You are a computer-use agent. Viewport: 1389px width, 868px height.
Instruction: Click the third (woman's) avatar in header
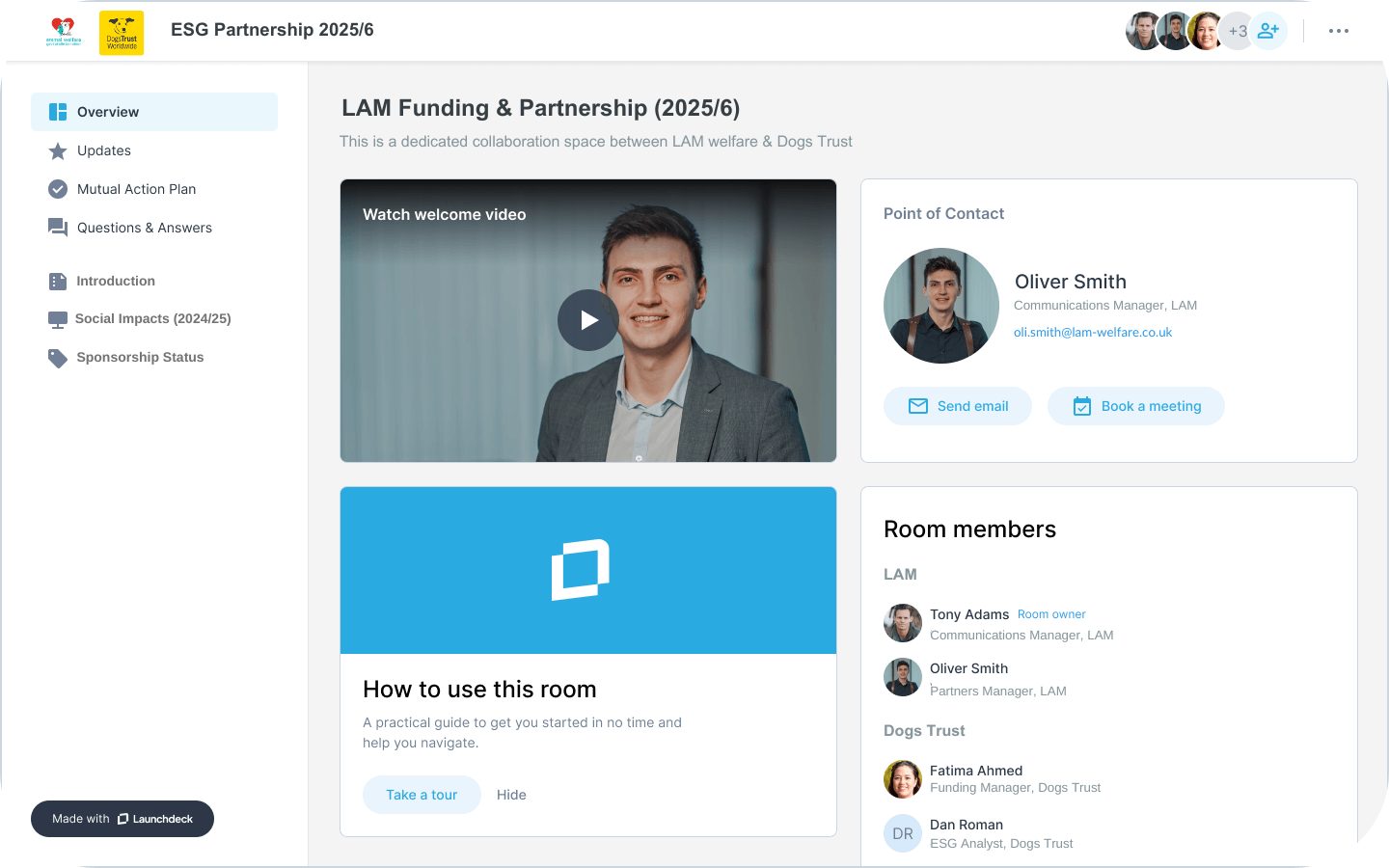1206,31
